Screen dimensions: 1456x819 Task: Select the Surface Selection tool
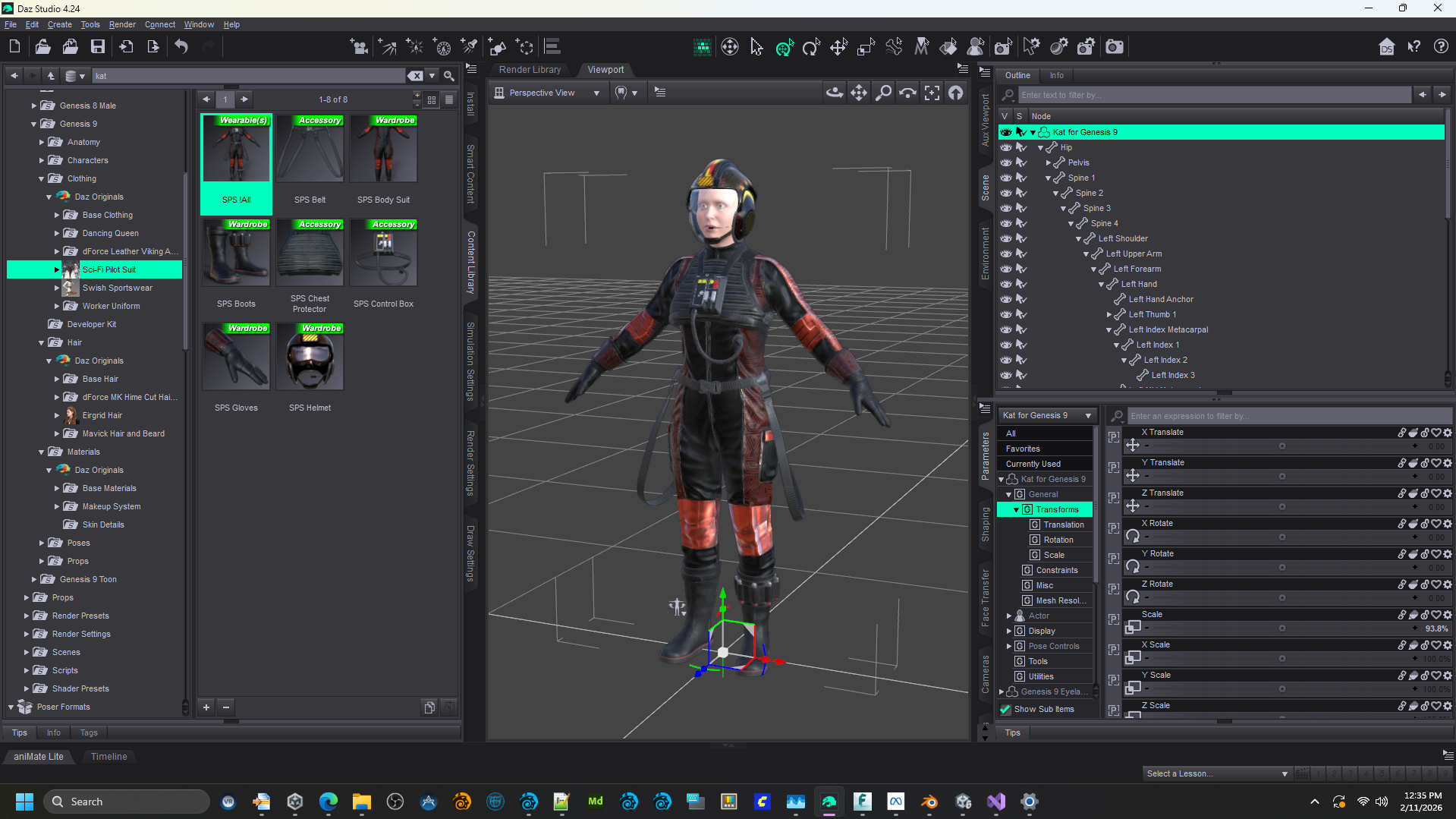pos(948,46)
